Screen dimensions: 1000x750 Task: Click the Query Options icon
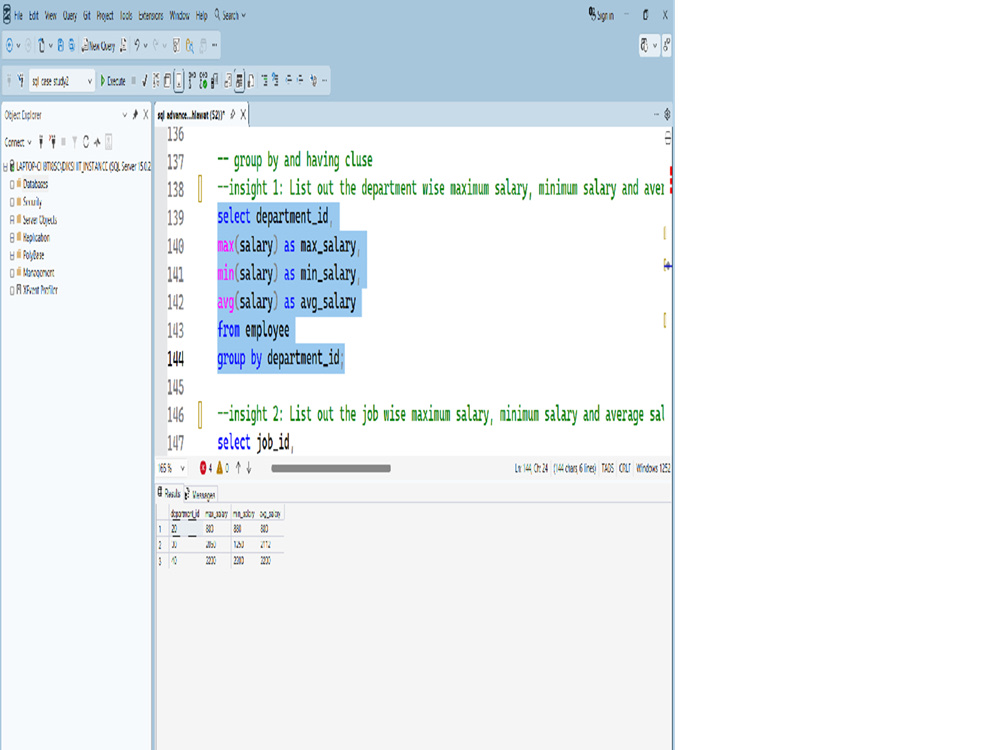click(x=166, y=81)
